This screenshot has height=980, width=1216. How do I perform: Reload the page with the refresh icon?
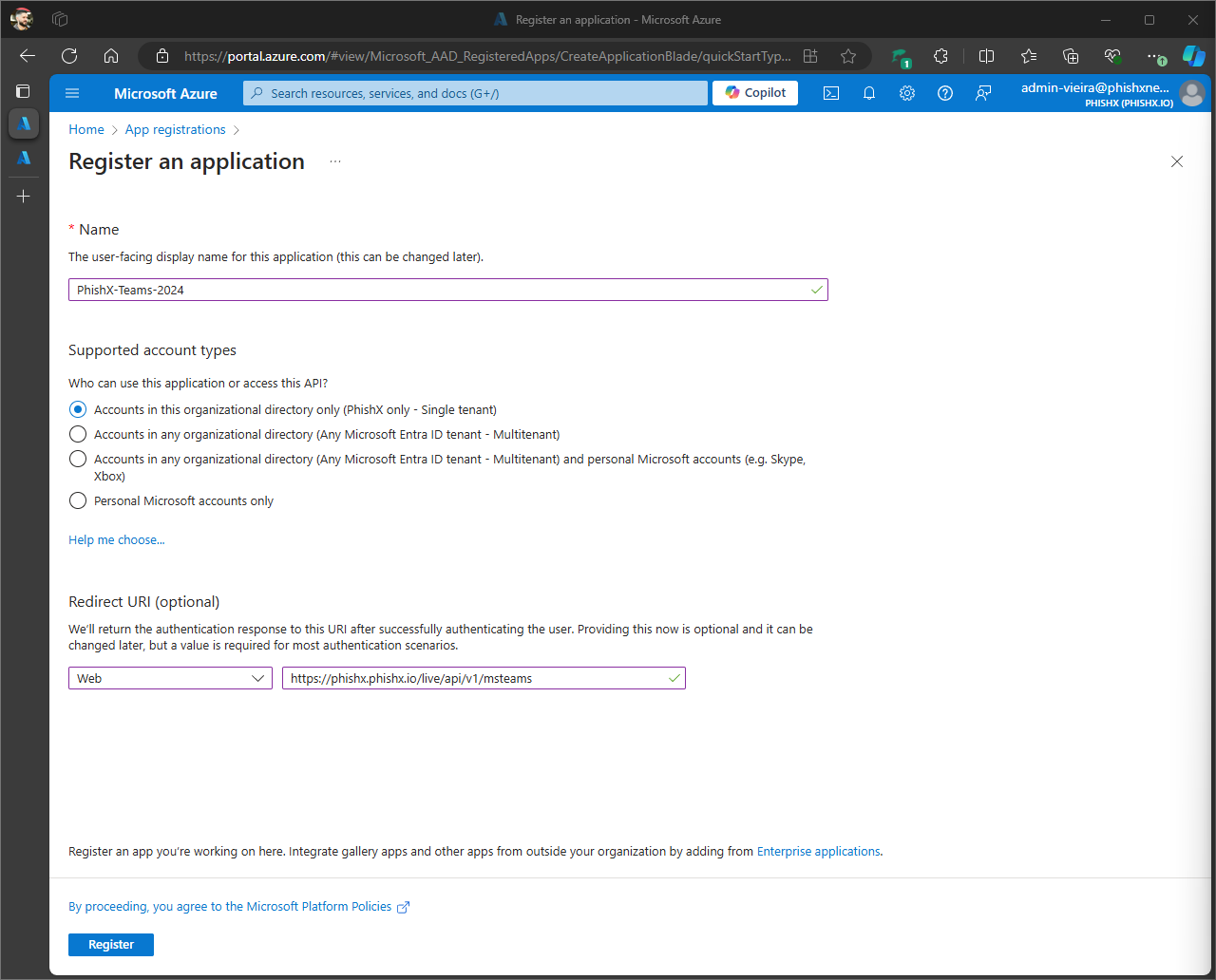[x=69, y=56]
